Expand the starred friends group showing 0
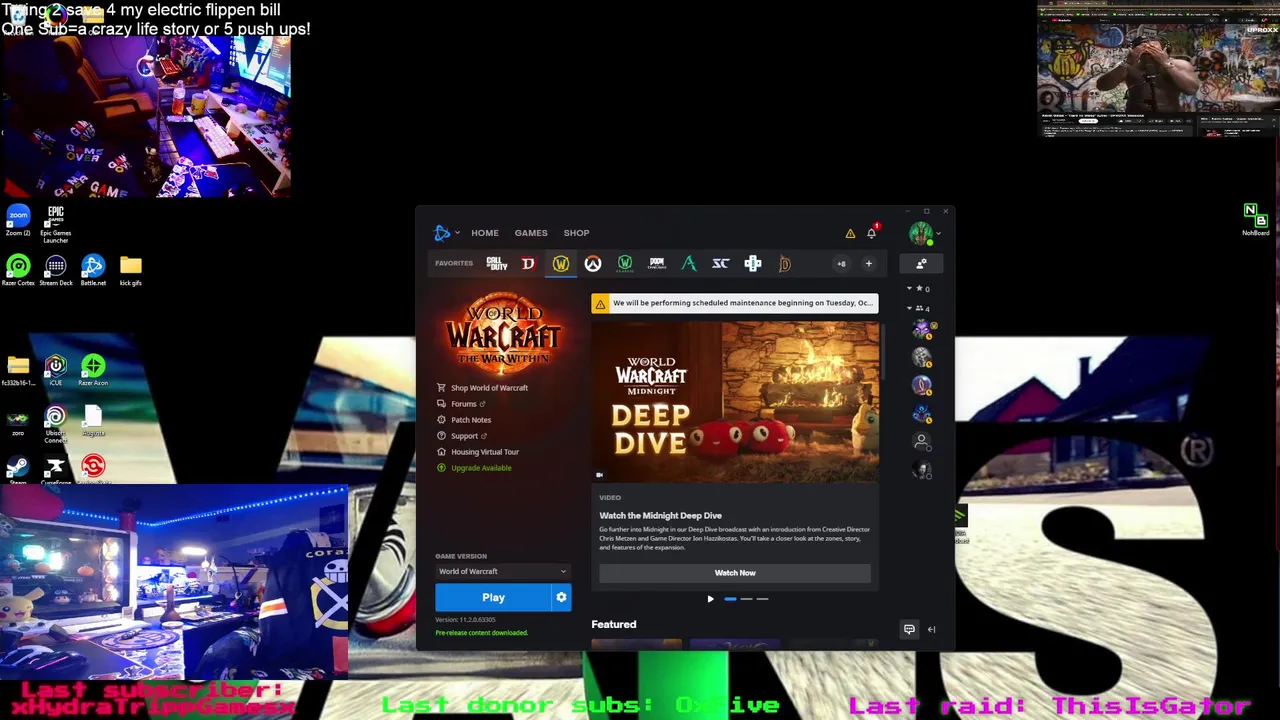This screenshot has height=720, width=1280. (x=918, y=289)
